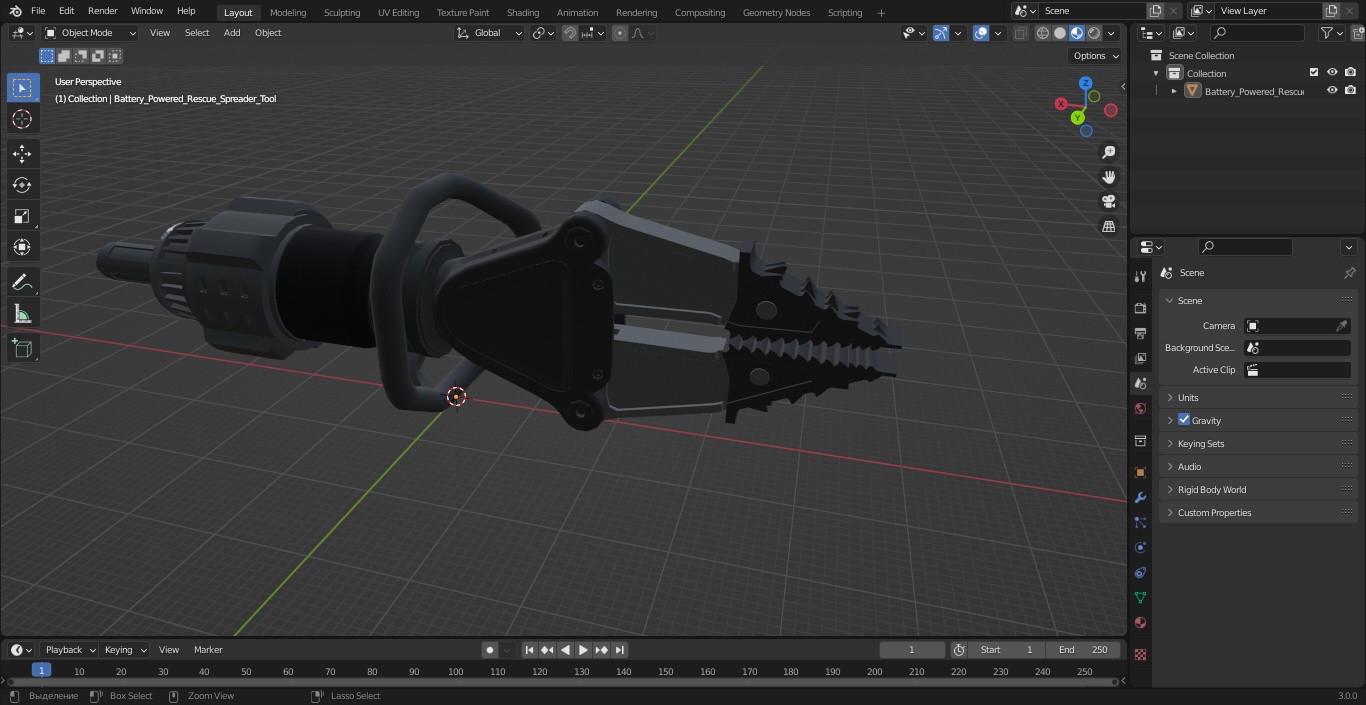1366x705 pixels.
Task: Open the File menu
Action: coord(38,11)
